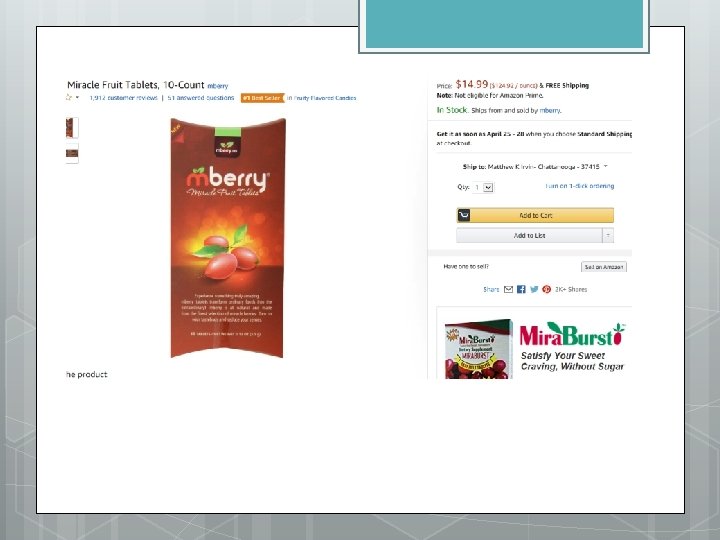720x540 pixels.
Task: Share product on Pinterest icon
Action: (546, 289)
